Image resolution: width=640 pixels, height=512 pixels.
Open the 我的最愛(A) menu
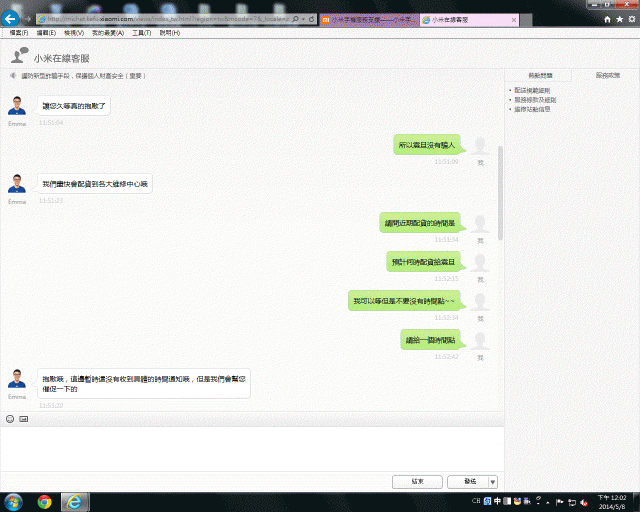(108, 33)
